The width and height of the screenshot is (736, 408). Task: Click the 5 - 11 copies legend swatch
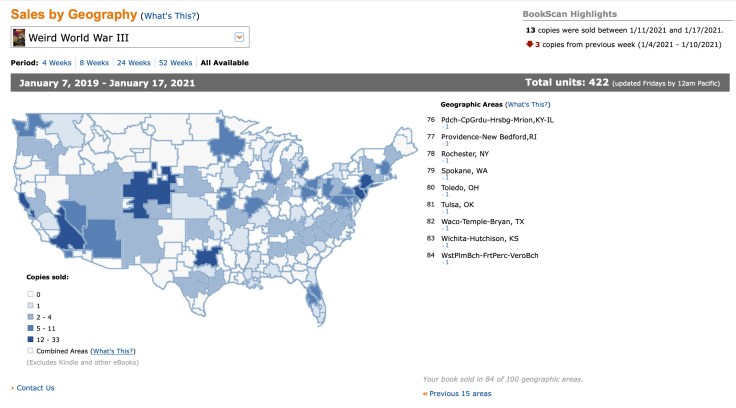30,328
